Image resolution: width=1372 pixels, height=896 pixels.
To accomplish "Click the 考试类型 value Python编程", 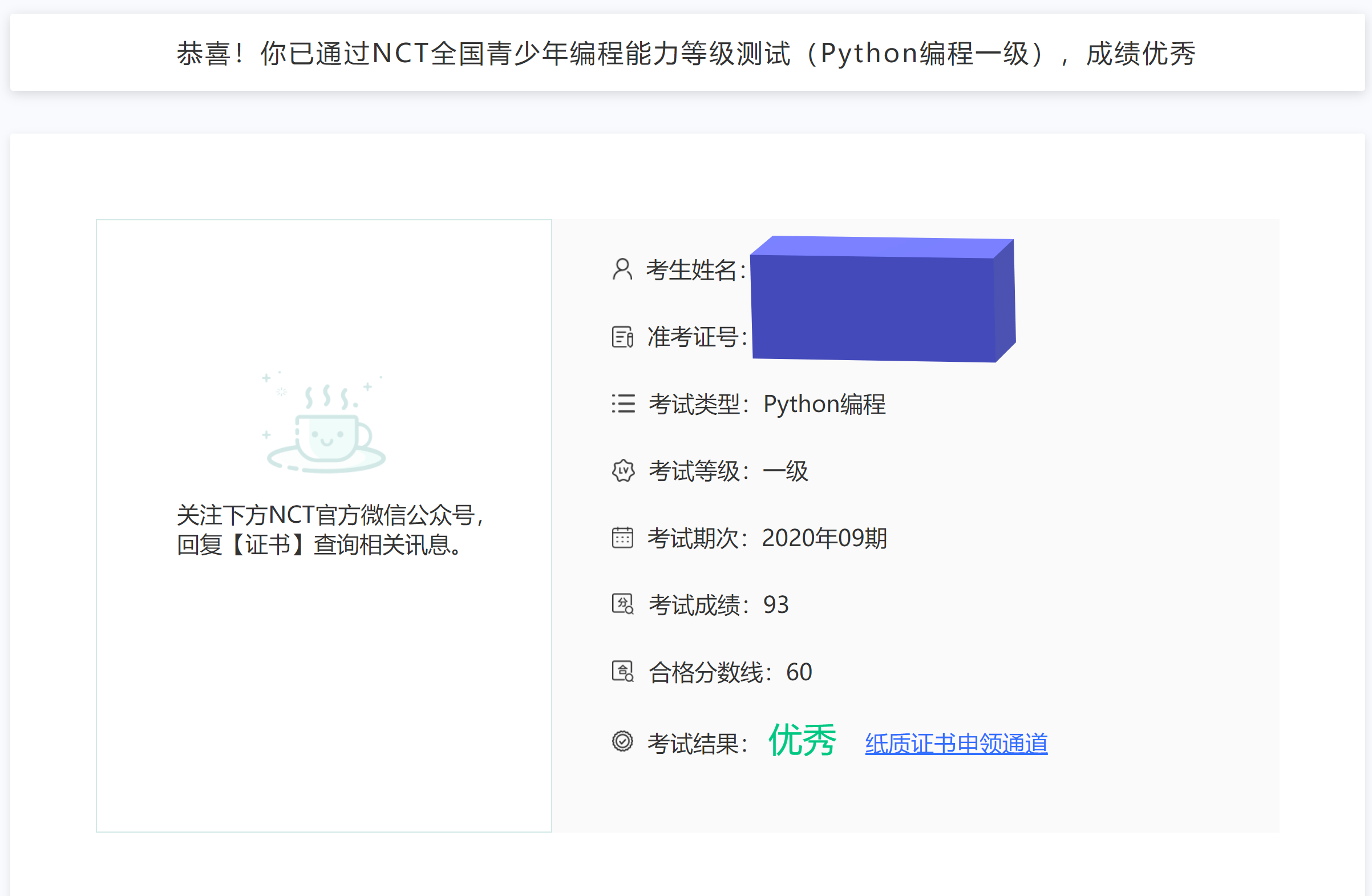I will tap(824, 403).
